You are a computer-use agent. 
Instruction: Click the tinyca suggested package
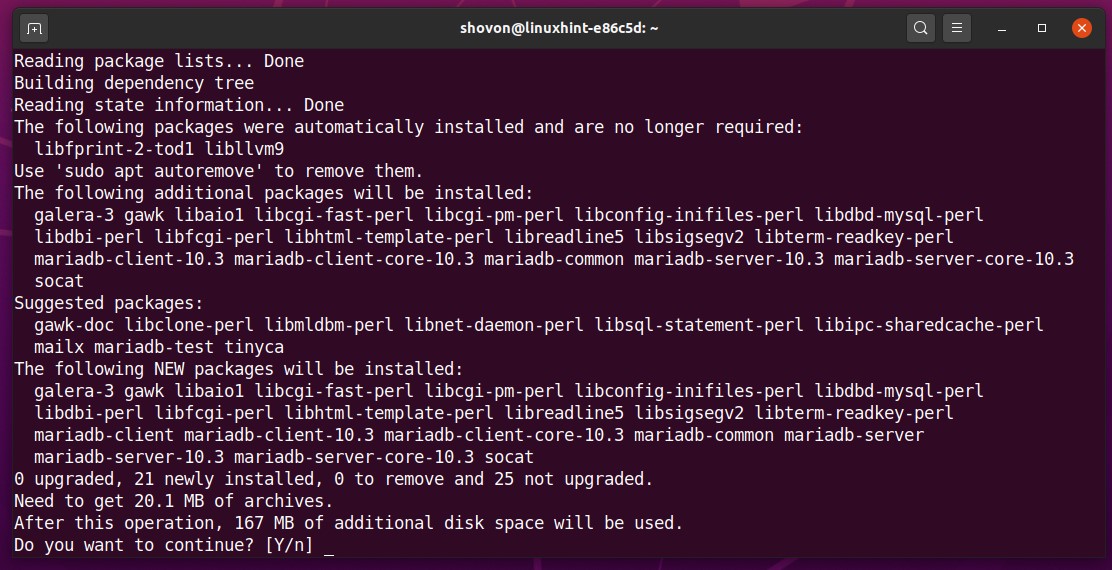point(253,347)
